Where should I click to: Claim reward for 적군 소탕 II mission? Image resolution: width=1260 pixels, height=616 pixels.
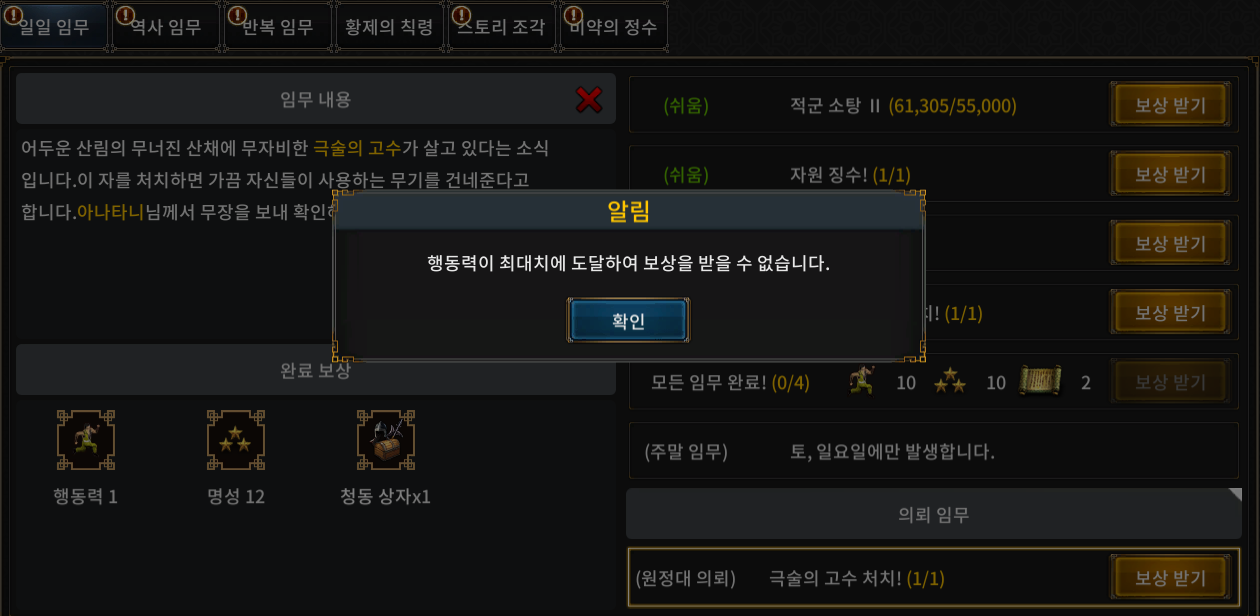pos(1170,105)
